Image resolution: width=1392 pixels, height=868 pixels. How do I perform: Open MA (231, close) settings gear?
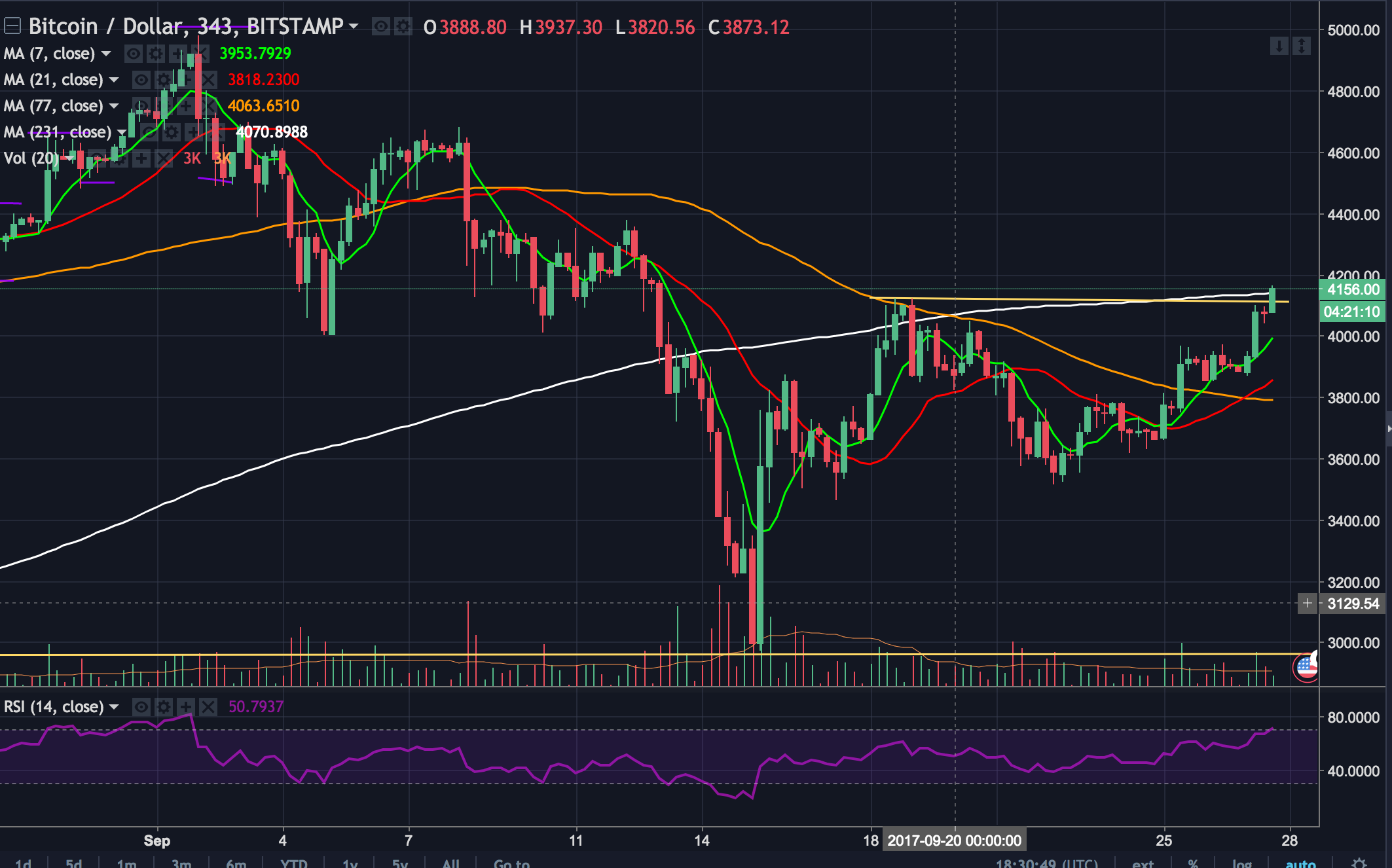tap(171, 132)
